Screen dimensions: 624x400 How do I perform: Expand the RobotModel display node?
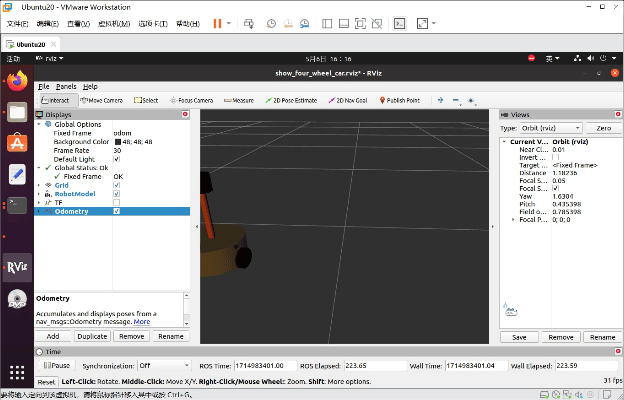click(39, 194)
